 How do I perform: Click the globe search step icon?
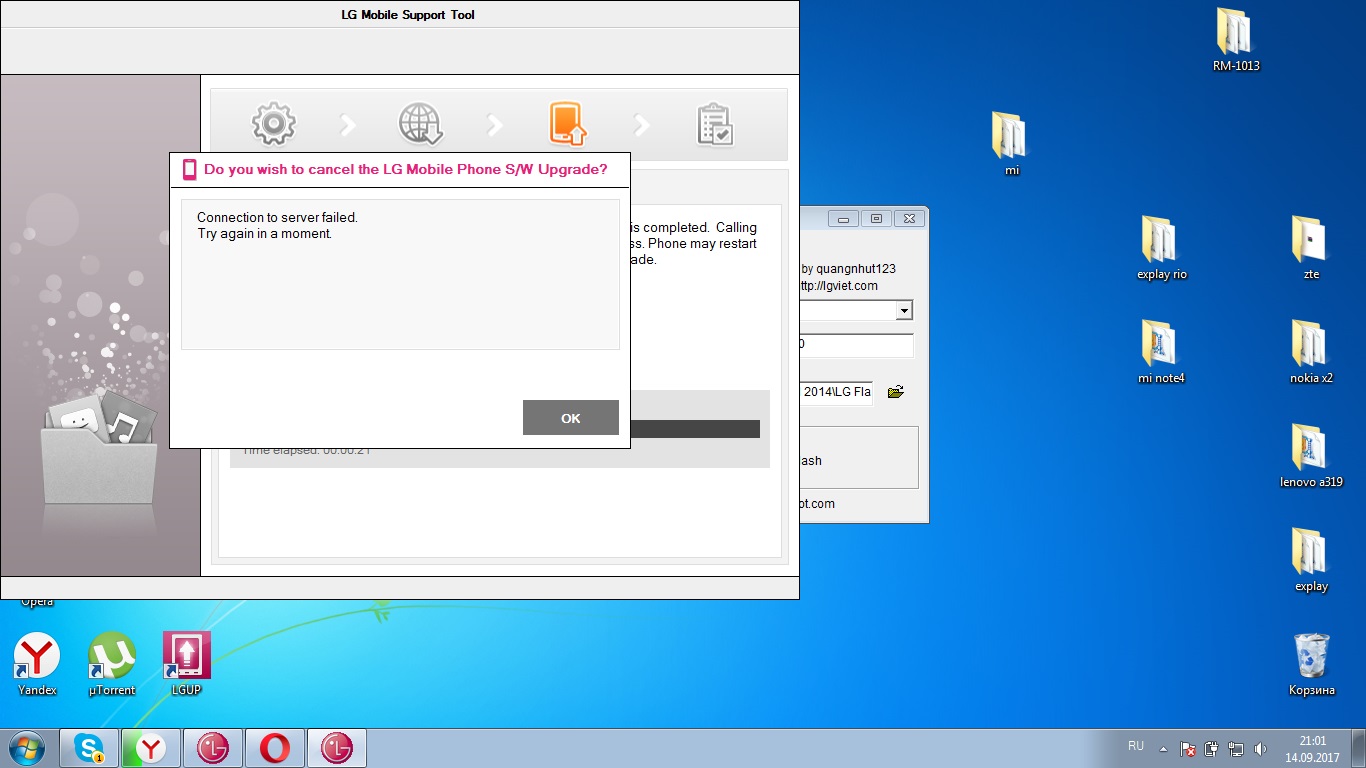pos(420,124)
